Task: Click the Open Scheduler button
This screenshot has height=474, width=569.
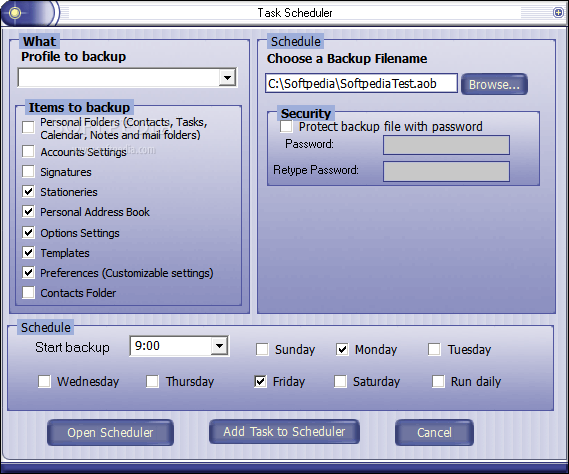Action: (110, 432)
